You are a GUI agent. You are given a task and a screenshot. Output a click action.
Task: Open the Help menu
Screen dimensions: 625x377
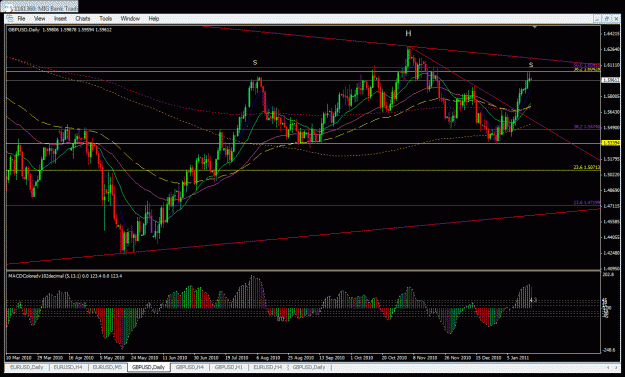coord(153,18)
